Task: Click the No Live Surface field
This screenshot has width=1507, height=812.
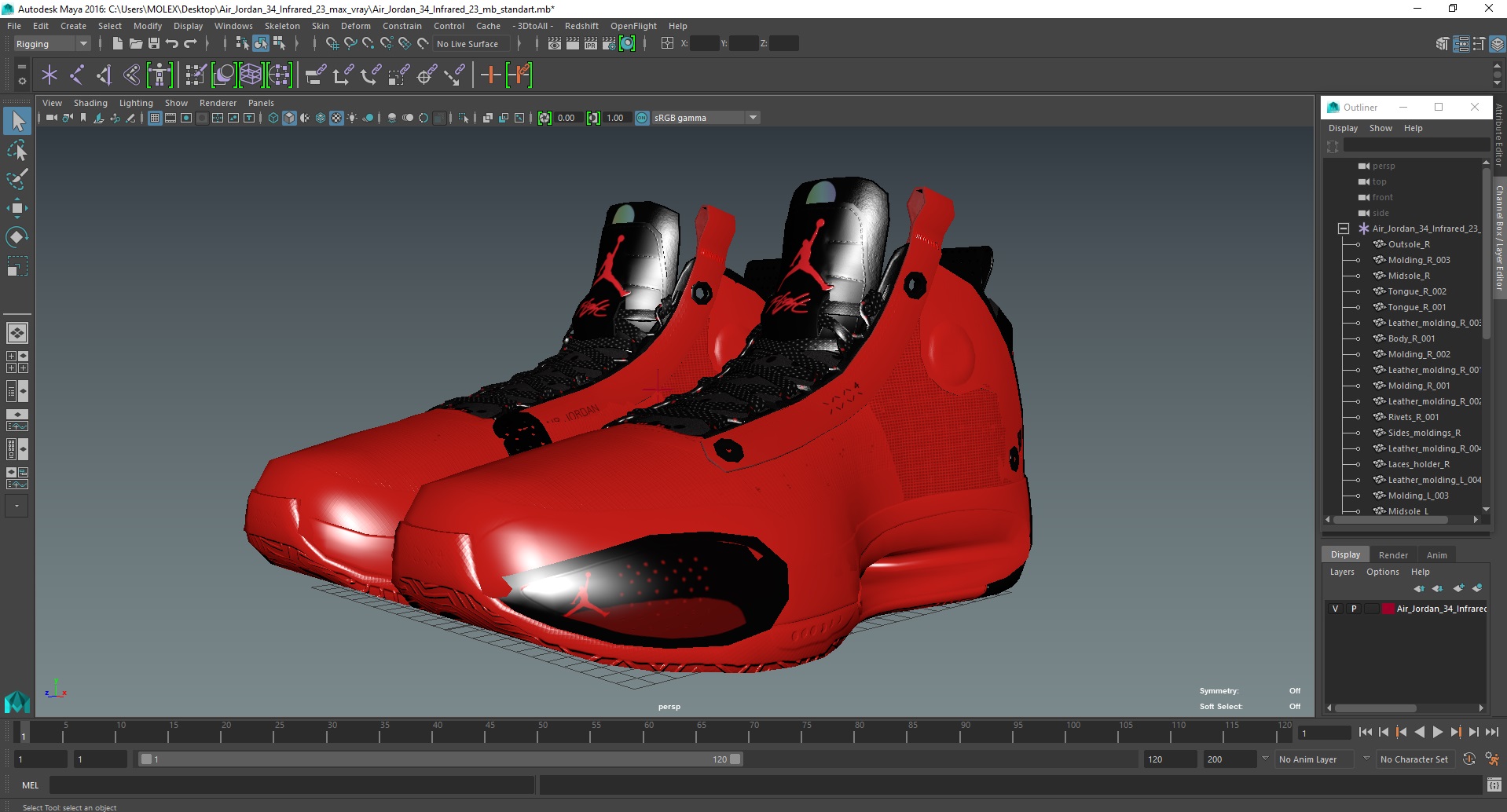Action: [x=471, y=44]
